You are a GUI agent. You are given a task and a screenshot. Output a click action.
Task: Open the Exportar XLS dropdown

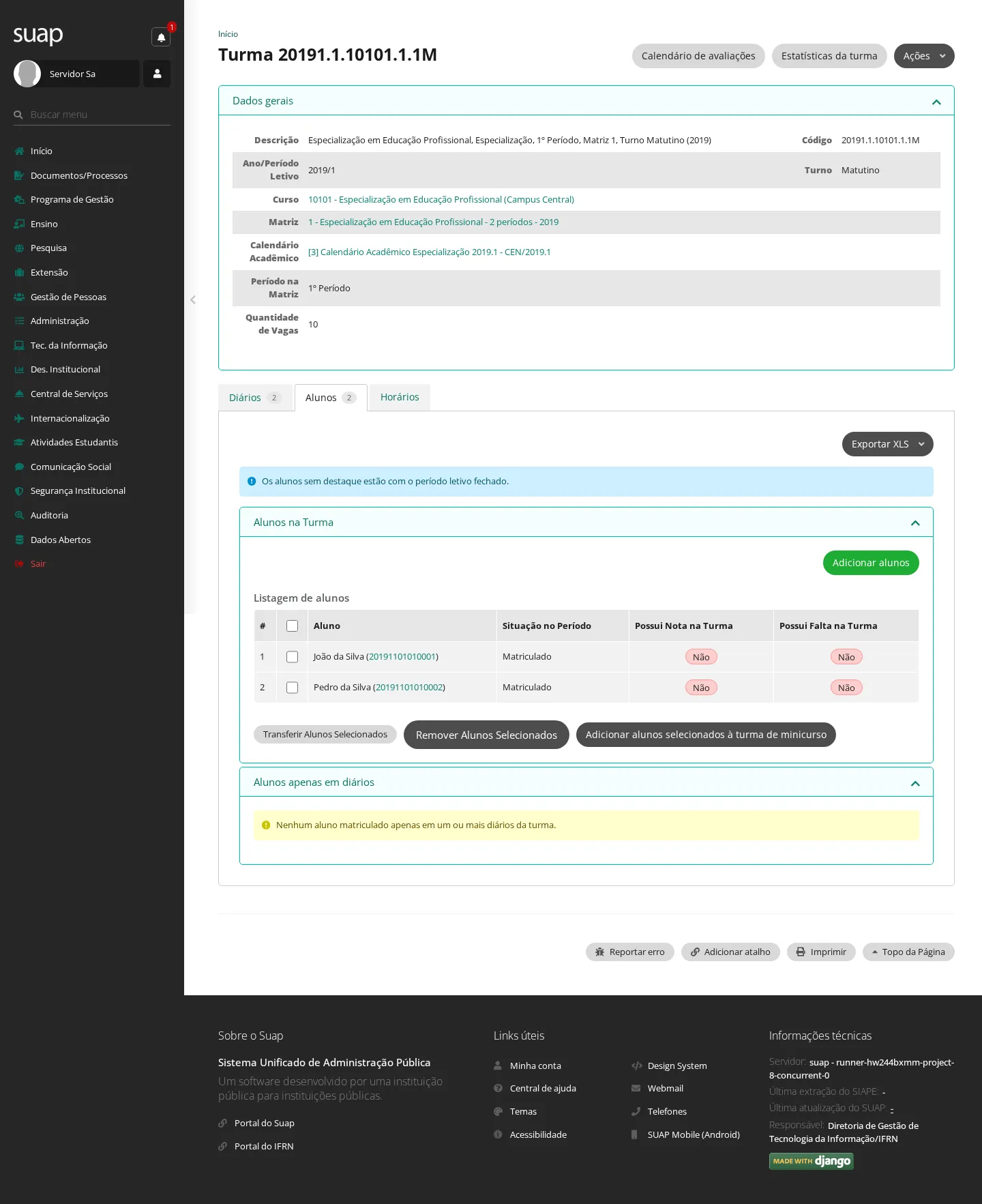[887, 444]
